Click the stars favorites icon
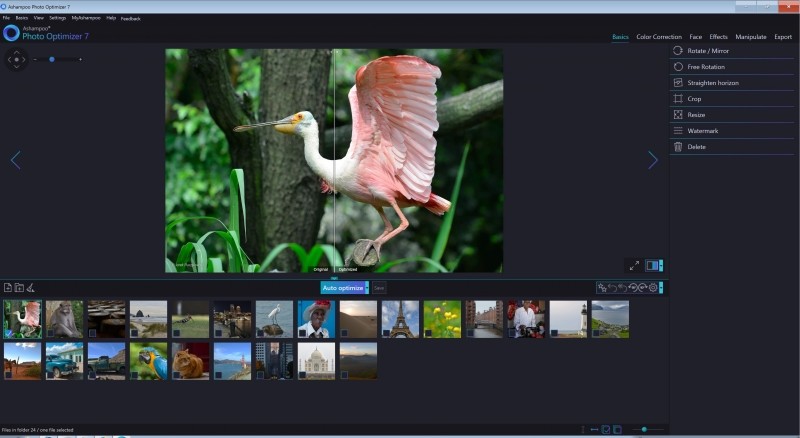The image size is (800, 438). point(602,288)
